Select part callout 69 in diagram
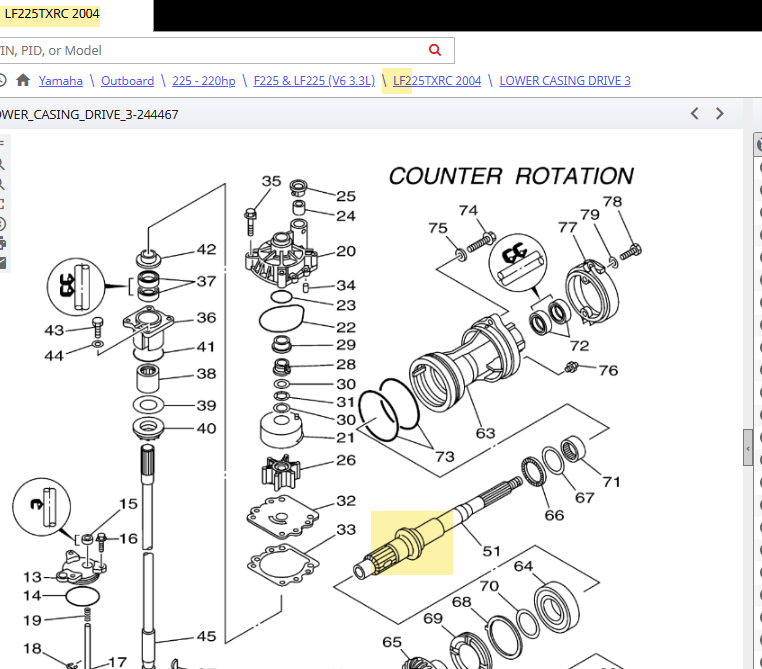Image resolution: width=762 pixels, height=669 pixels. click(x=433, y=619)
